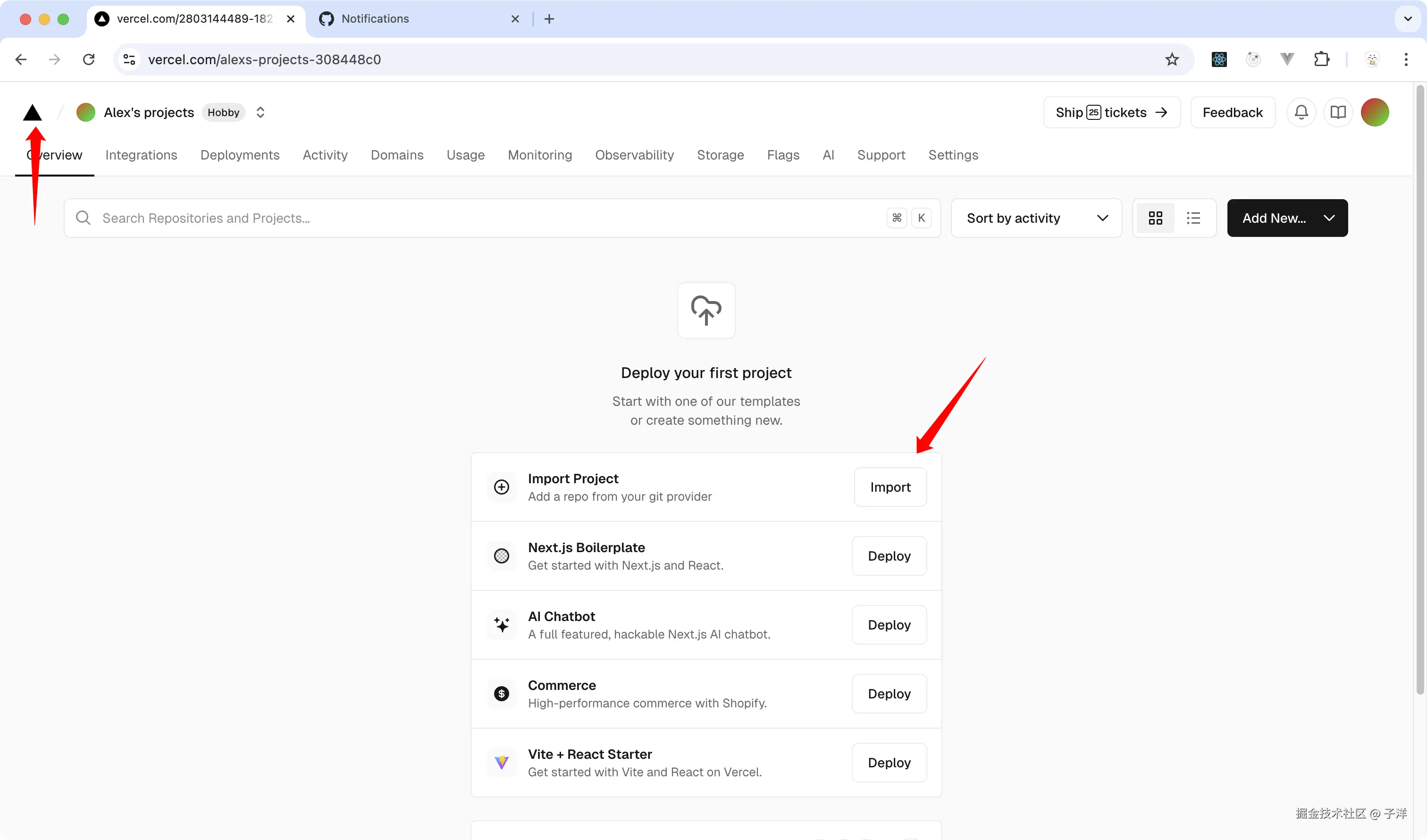
Task: Bookmark page with star icon
Action: pos(1172,59)
